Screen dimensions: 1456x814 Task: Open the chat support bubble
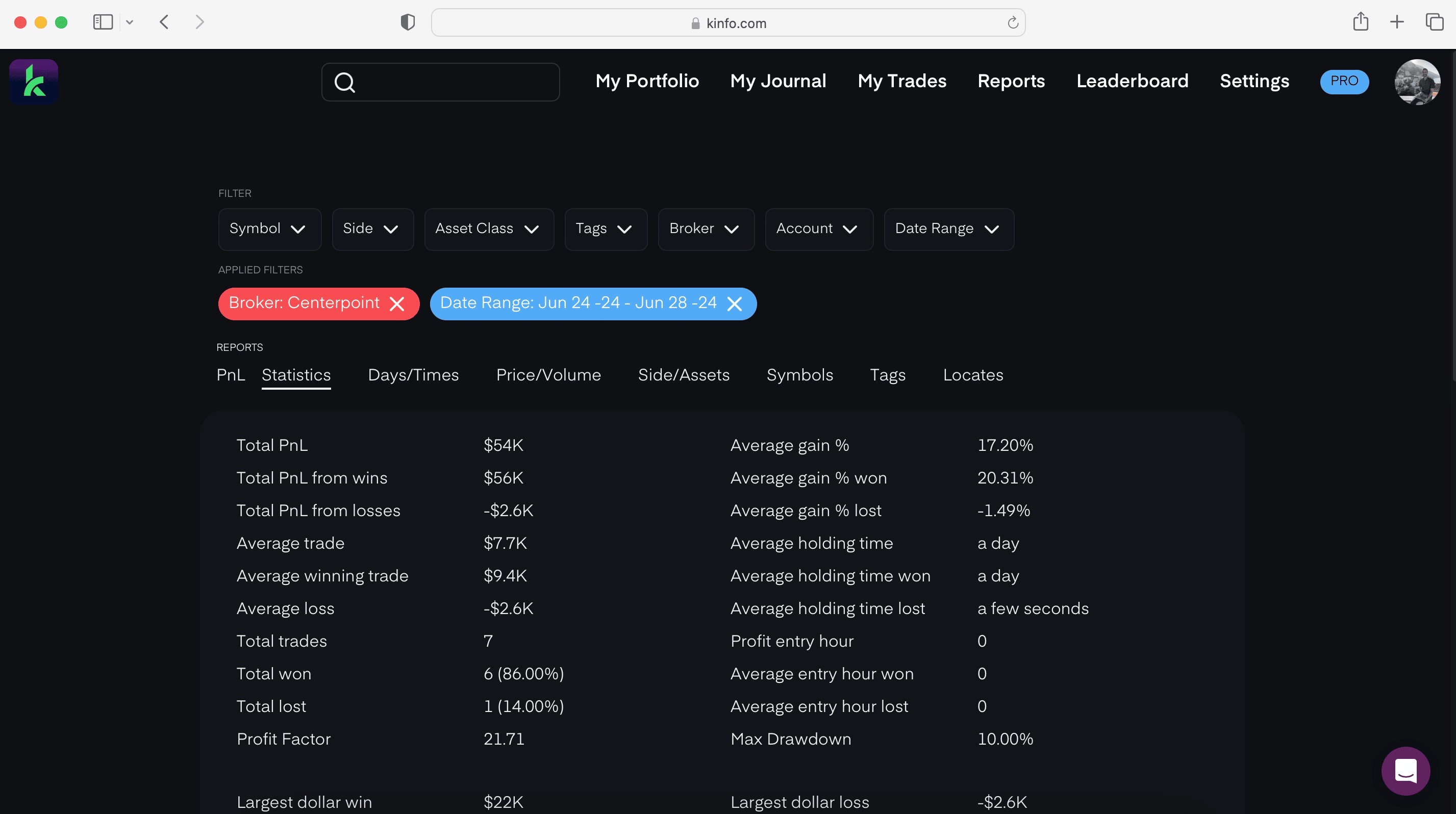(1405, 771)
